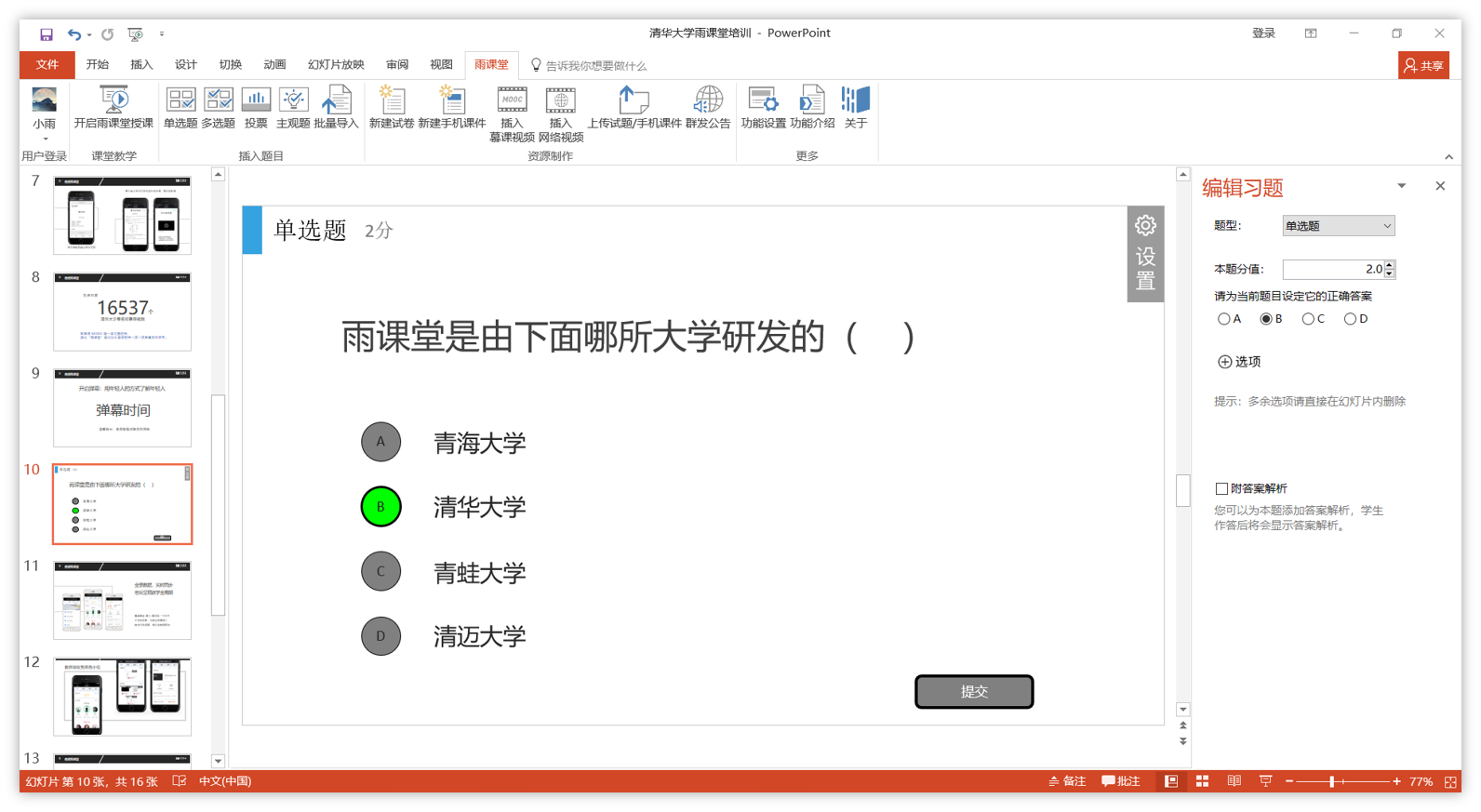This screenshot has width=1481, height=812.
Task: Click the 投票 poll icon
Action: pos(256,108)
